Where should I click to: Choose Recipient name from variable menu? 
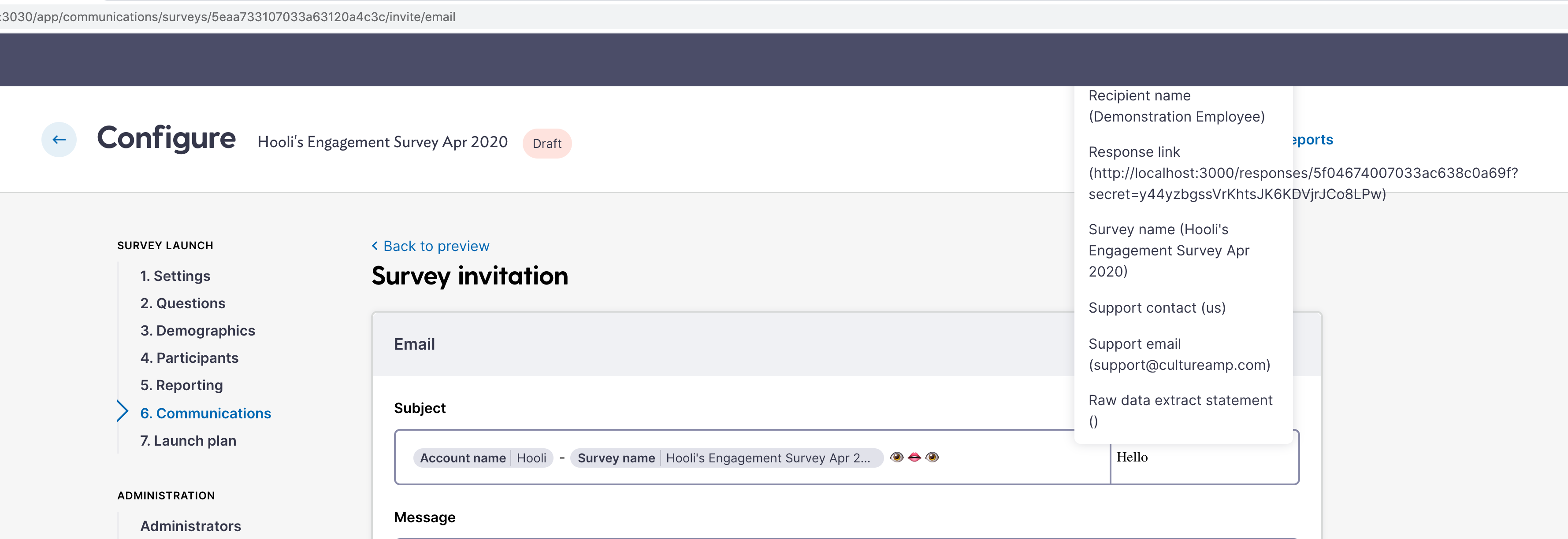click(x=1175, y=106)
